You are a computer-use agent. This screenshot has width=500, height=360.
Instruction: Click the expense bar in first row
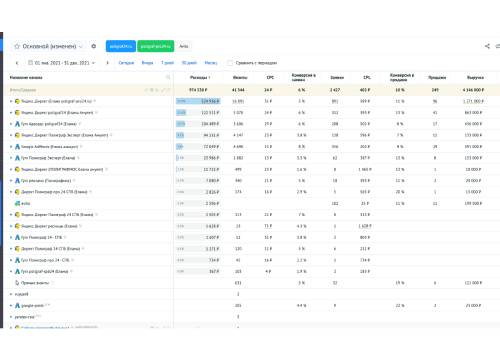click(198, 101)
